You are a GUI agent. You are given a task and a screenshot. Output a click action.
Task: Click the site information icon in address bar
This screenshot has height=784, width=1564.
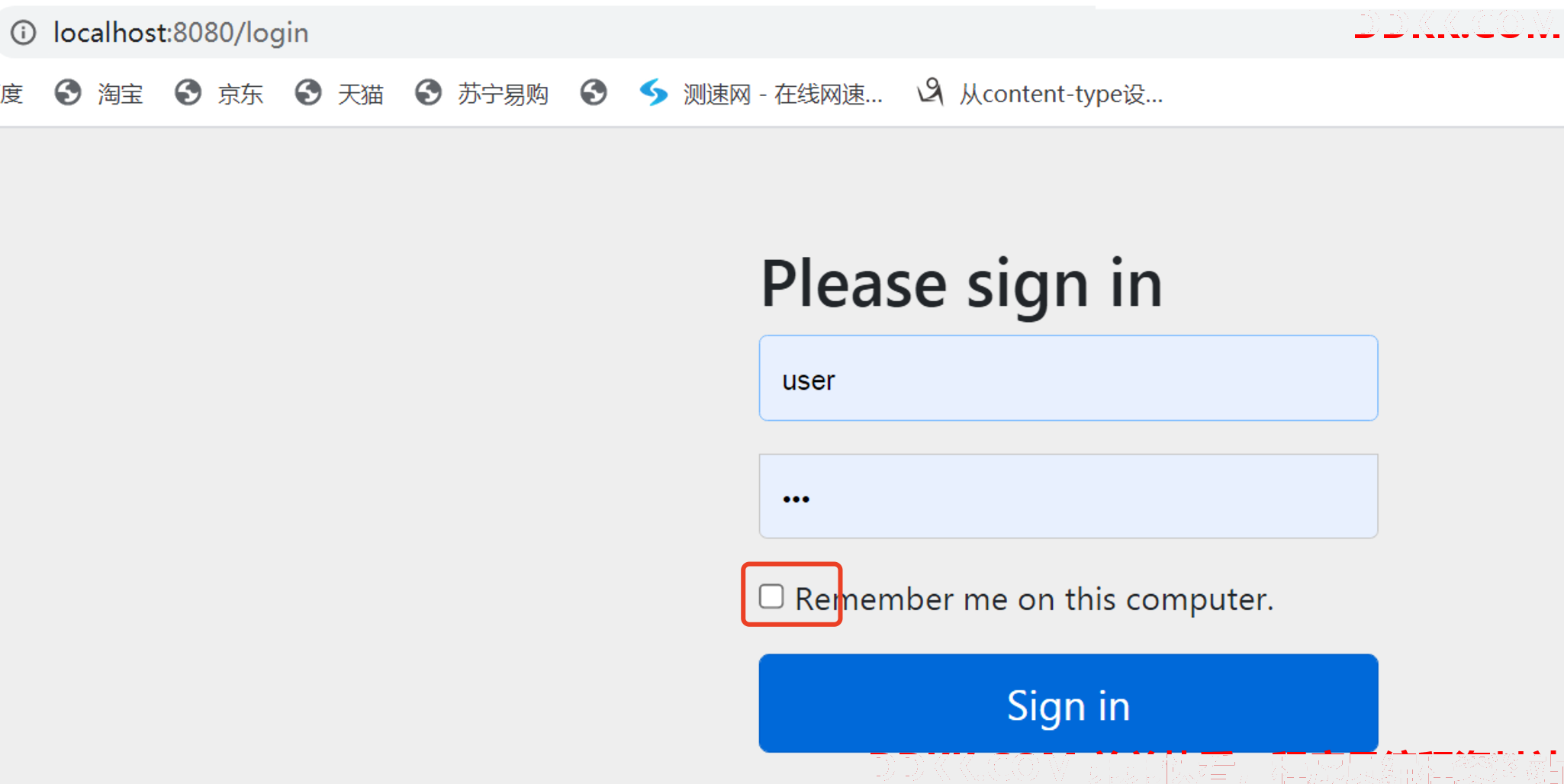click(x=23, y=33)
